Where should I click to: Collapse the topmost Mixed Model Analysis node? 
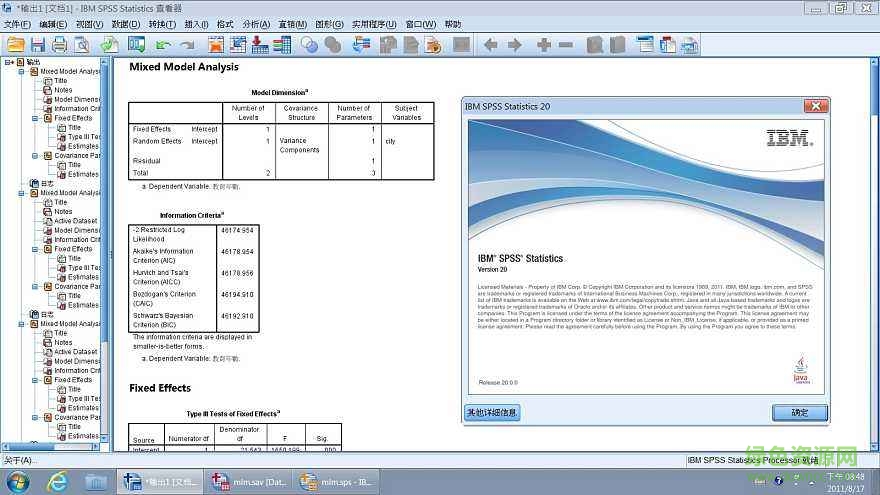(22, 71)
